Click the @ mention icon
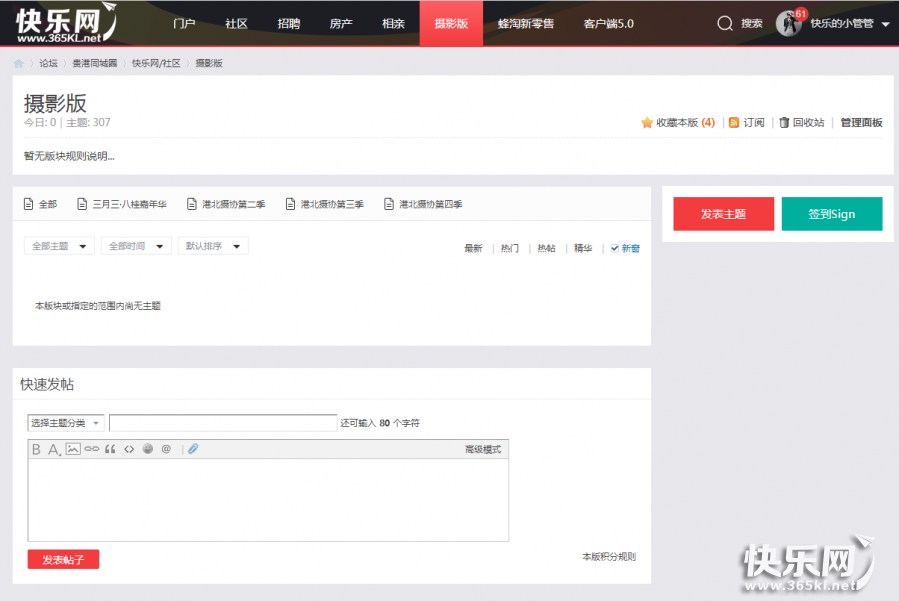The image size is (899, 601). coord(166,449)
